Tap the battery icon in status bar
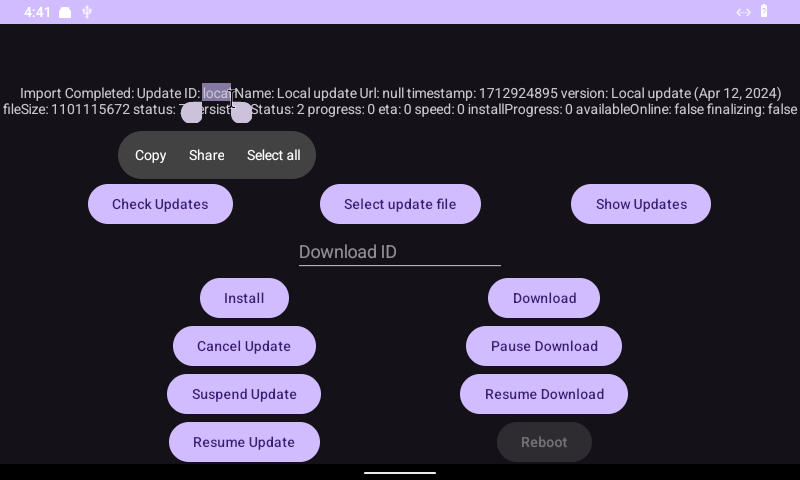 [x=764, y=12]
